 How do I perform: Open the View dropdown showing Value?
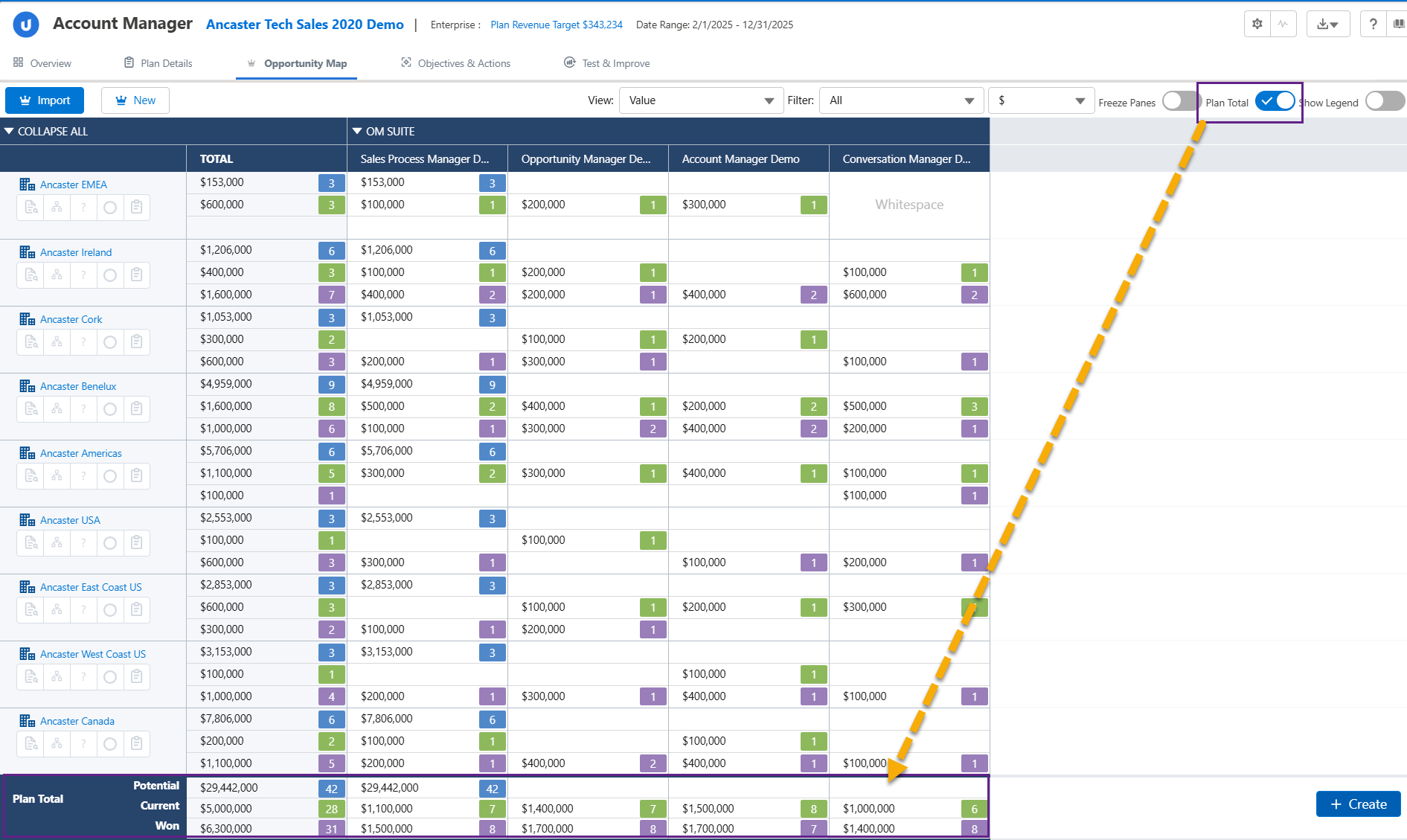[701, 100]
